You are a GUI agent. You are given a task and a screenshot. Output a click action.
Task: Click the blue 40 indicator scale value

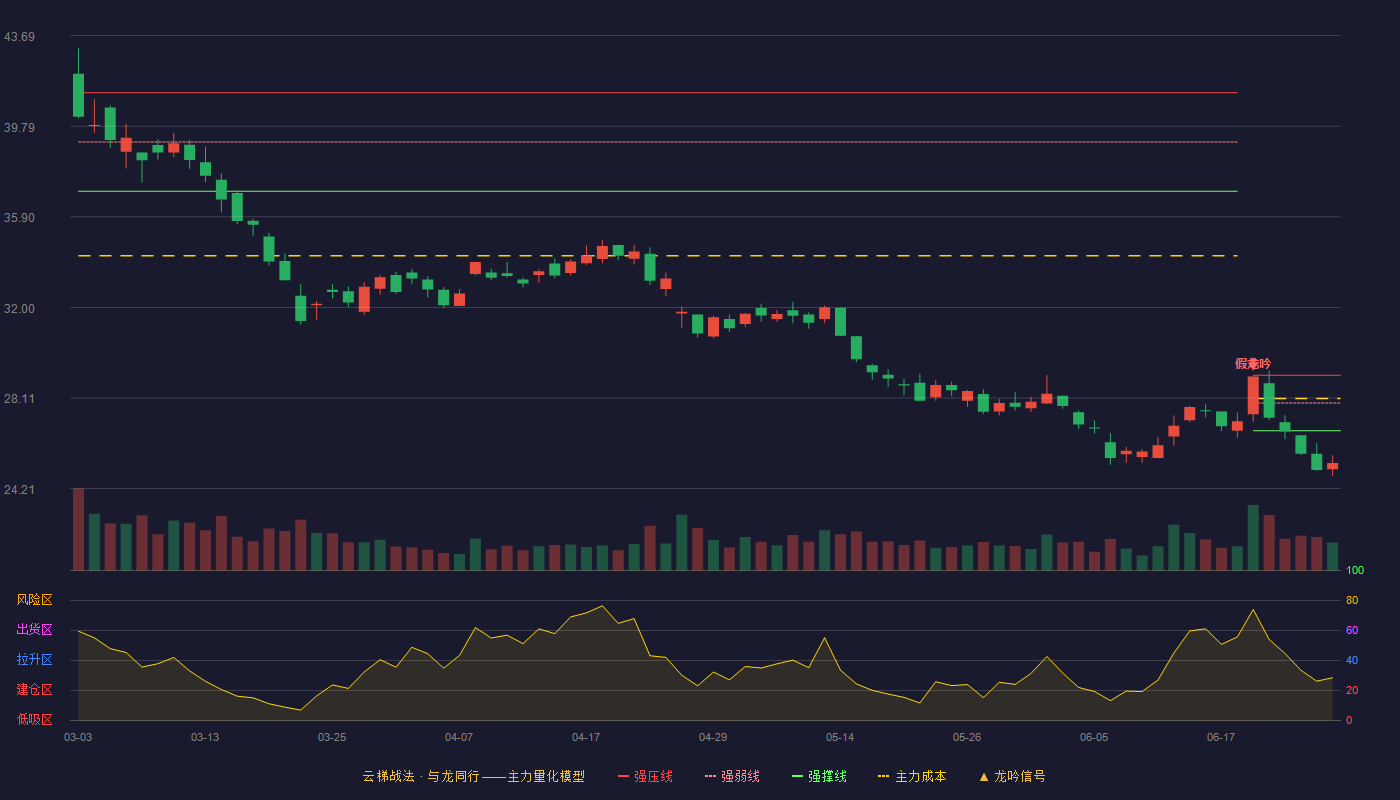[x=1351, y=660]
